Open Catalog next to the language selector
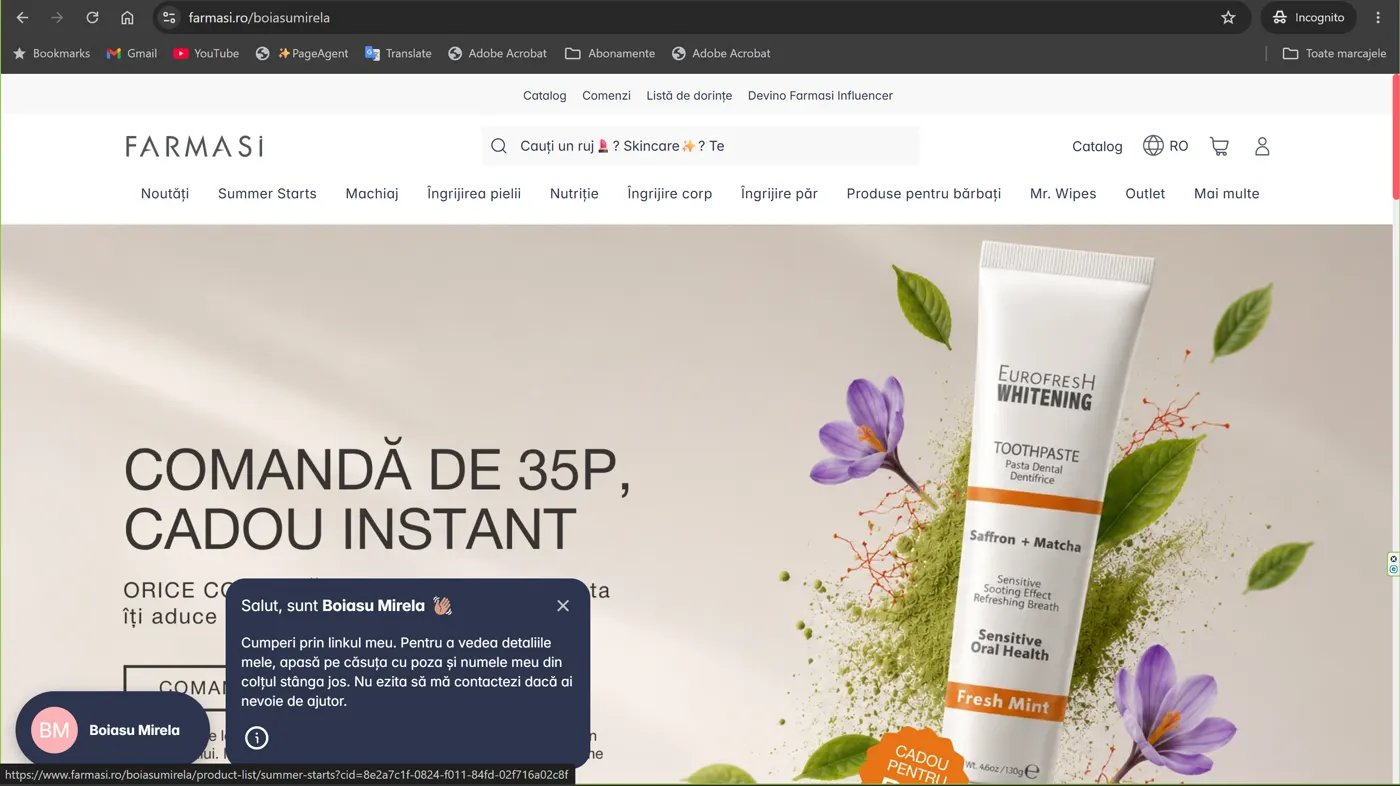 1097,146
